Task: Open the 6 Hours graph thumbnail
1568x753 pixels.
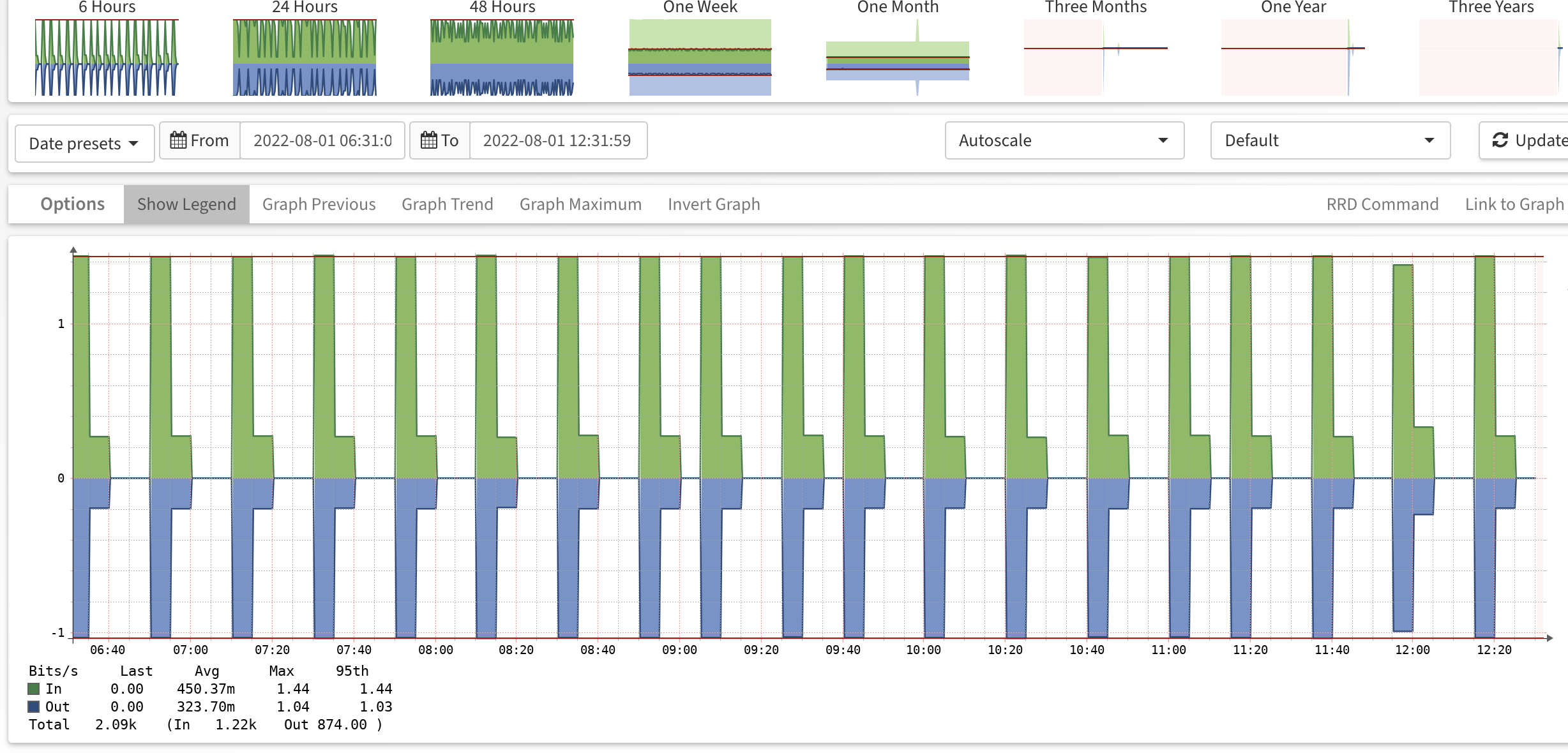Action: (107, 57)
